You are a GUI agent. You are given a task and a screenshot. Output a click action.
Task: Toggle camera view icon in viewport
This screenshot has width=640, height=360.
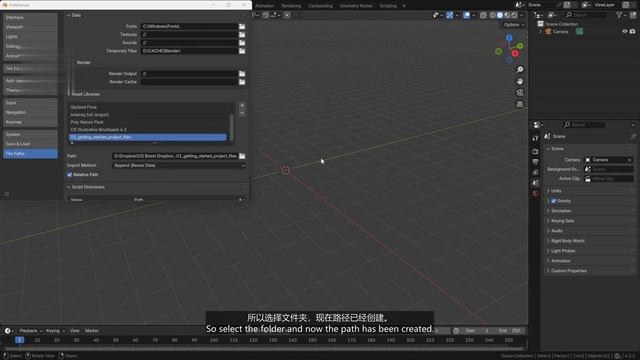520,93
